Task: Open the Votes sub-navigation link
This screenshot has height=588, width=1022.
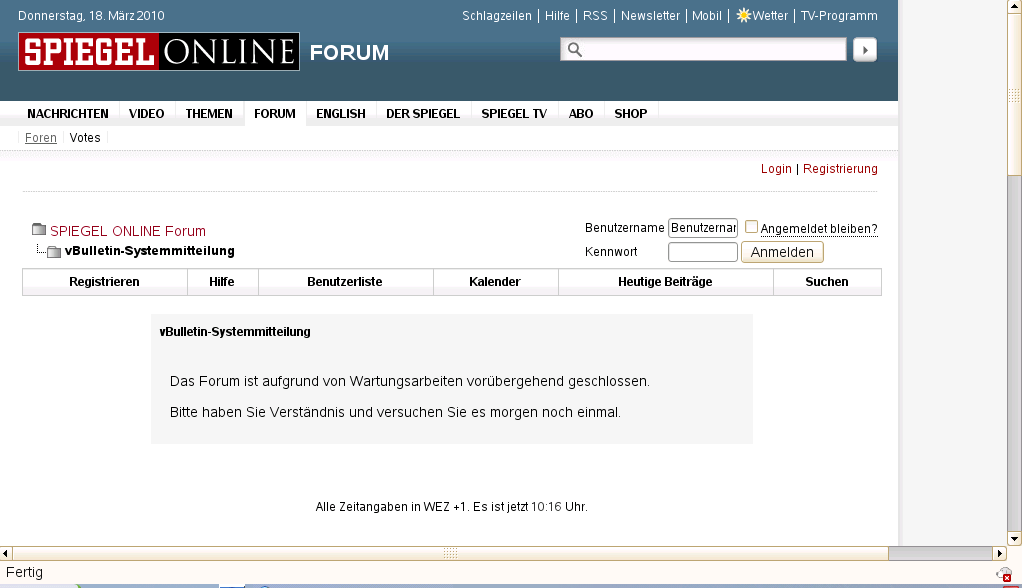Action: tap(85, 138)
